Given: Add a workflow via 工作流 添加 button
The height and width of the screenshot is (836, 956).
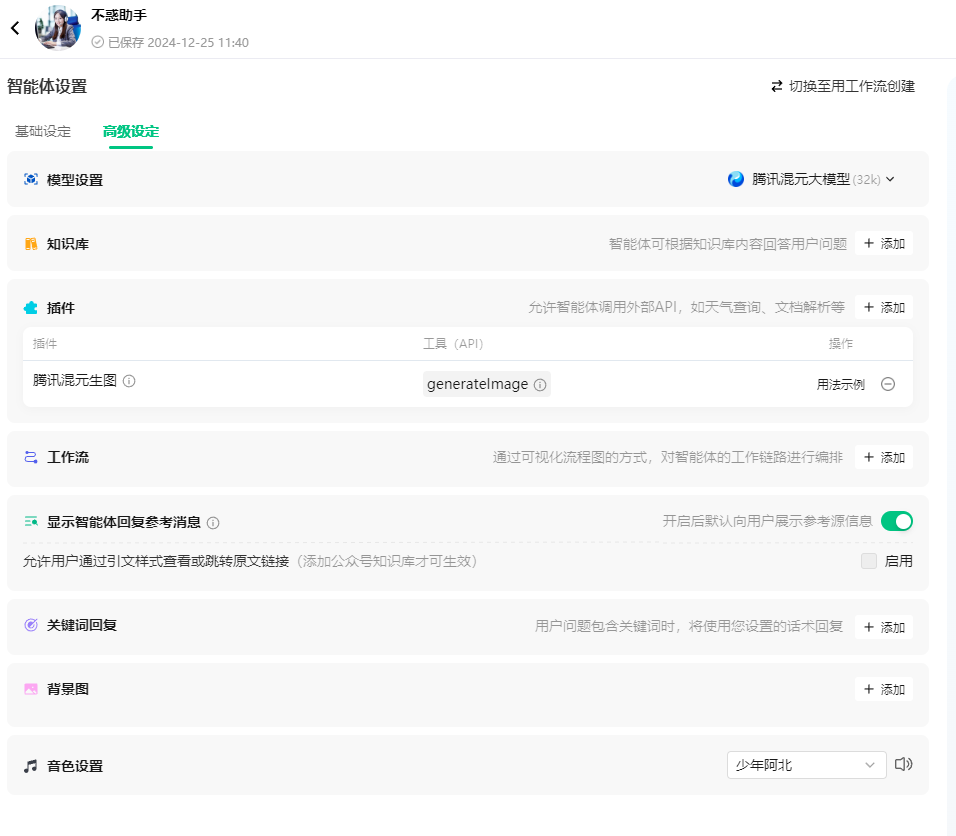Looking at the screenshot, I should [884, 457].
